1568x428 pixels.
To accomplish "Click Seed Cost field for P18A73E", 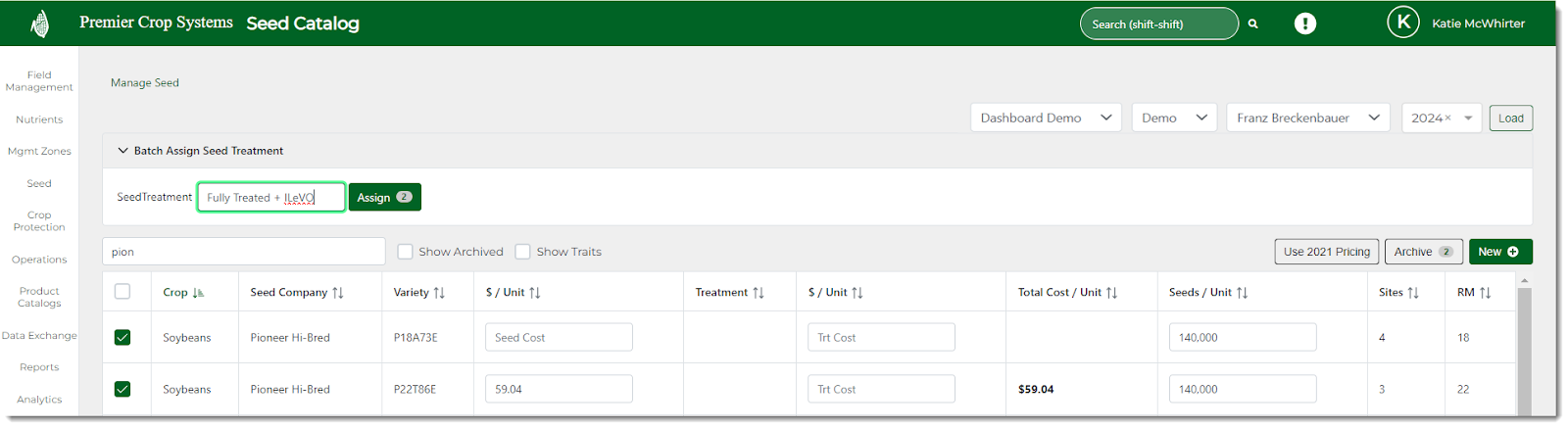I will pyautogui.click(x=559, y=337).
